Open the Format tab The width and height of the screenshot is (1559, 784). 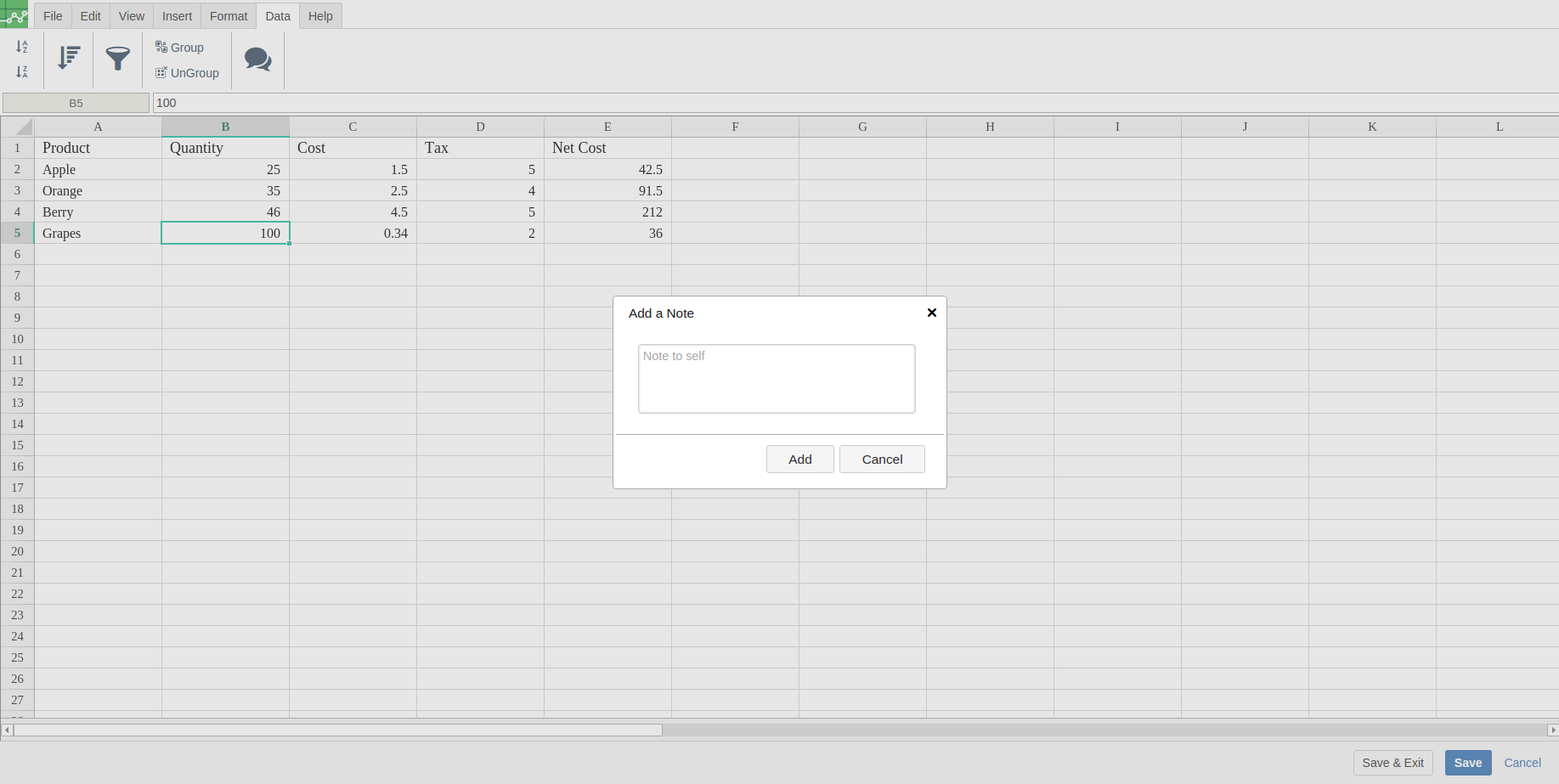click(229, 16)
